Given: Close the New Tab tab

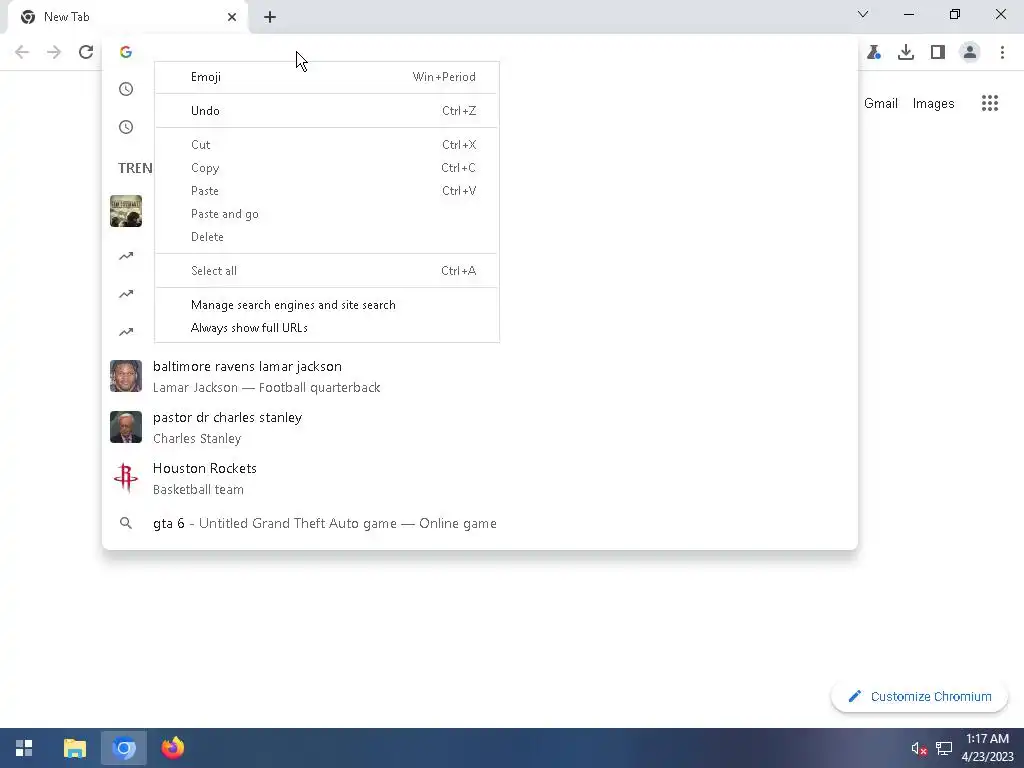Looking at the screenshot, I should (232, 17).
